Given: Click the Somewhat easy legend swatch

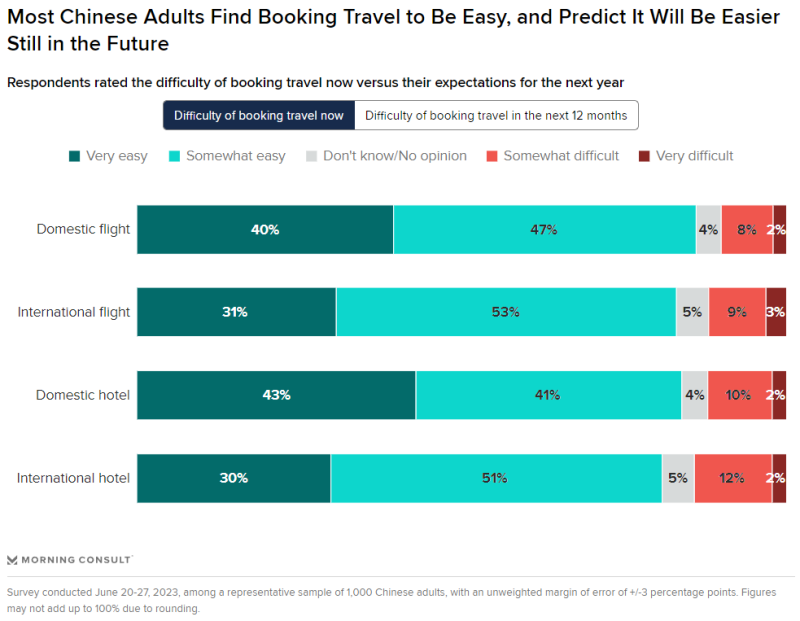Looking at the screenshot, I should [x=174, y=156].
